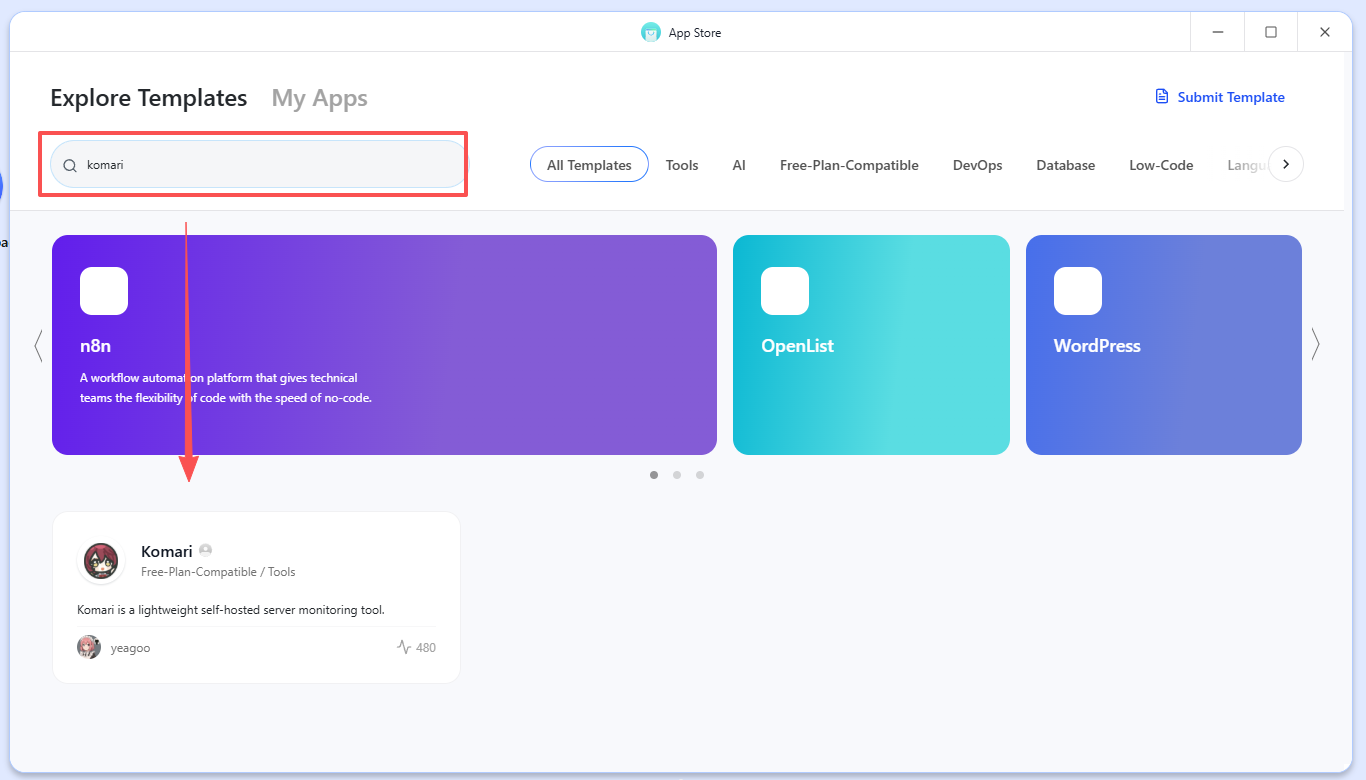This screenshot has width=1366, height=780.
Task: Switch to the My Apps tab
Action: [319, 98]
